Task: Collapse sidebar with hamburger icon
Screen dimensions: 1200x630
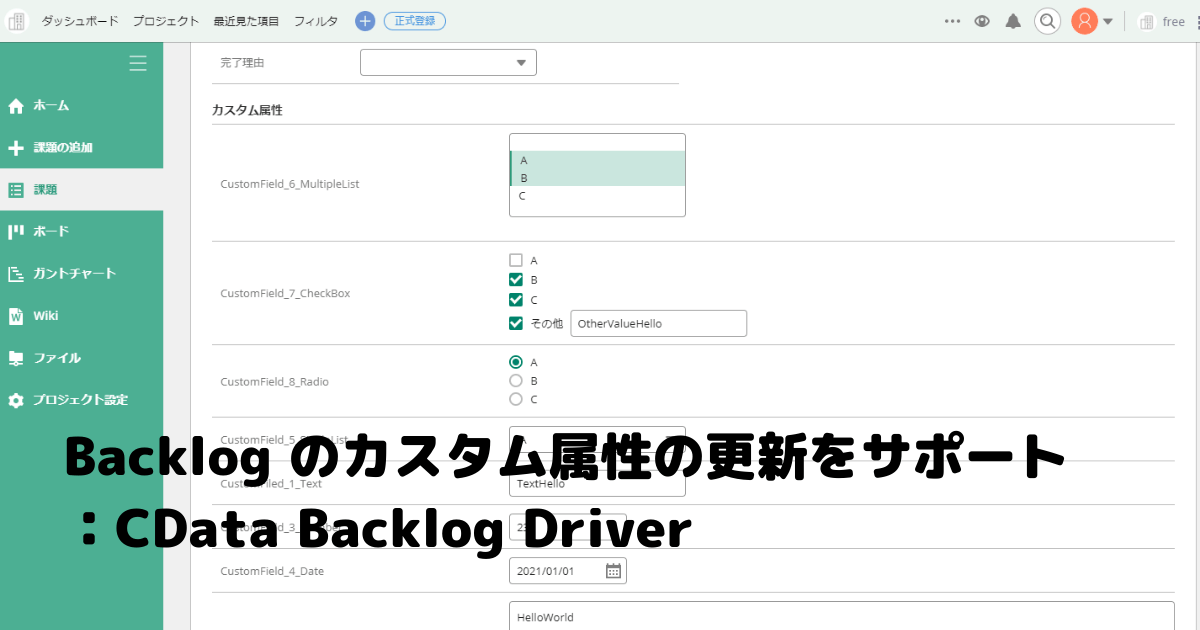Action: [138, 63]
